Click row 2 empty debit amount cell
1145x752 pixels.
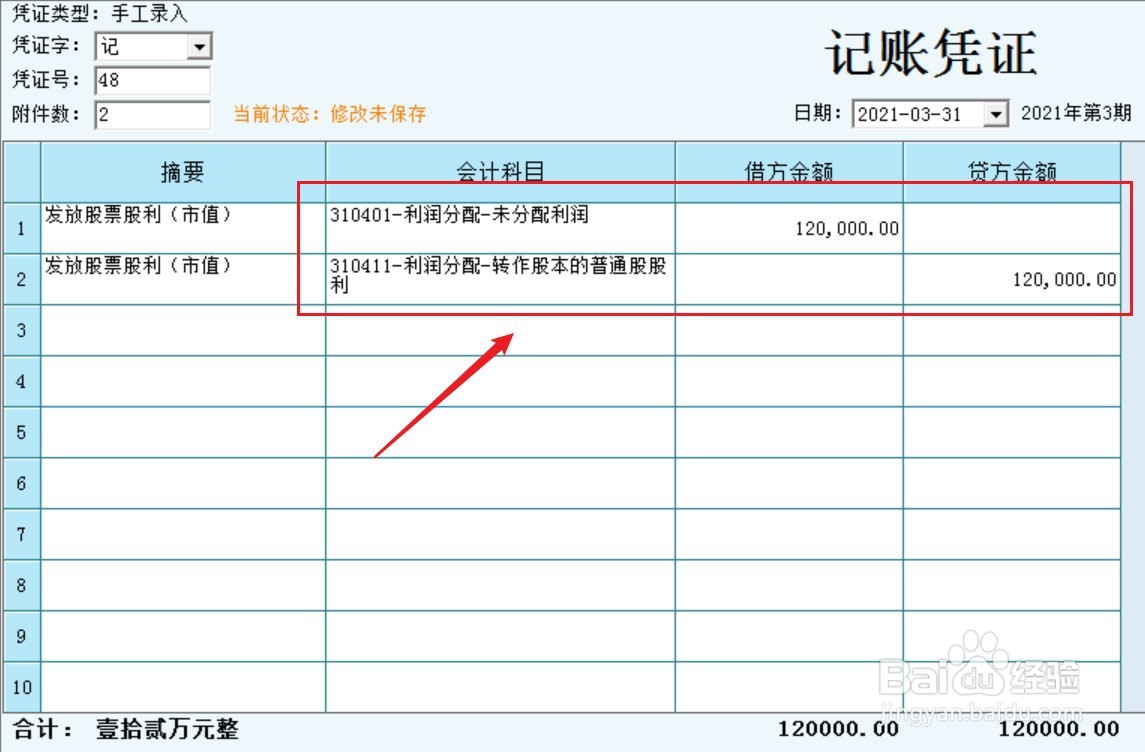(789, 280)
